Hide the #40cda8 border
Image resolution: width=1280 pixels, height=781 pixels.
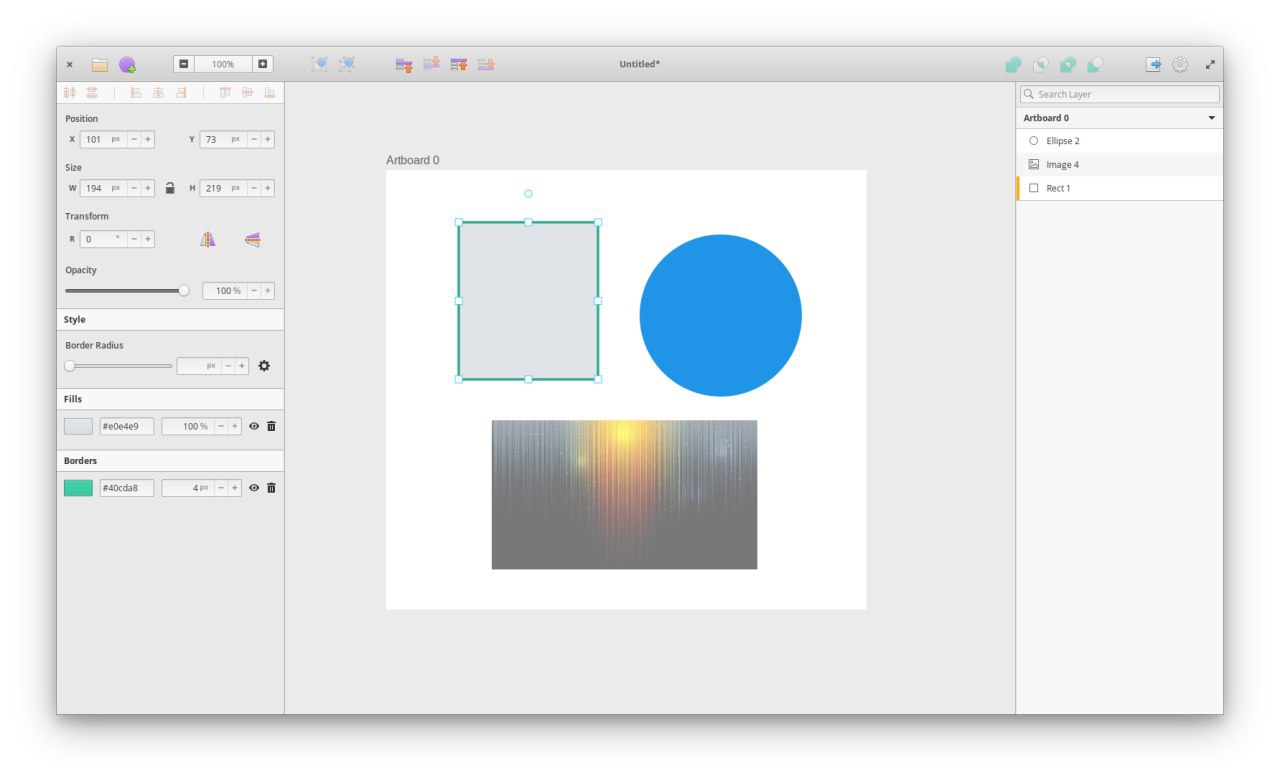coord(254,488)
